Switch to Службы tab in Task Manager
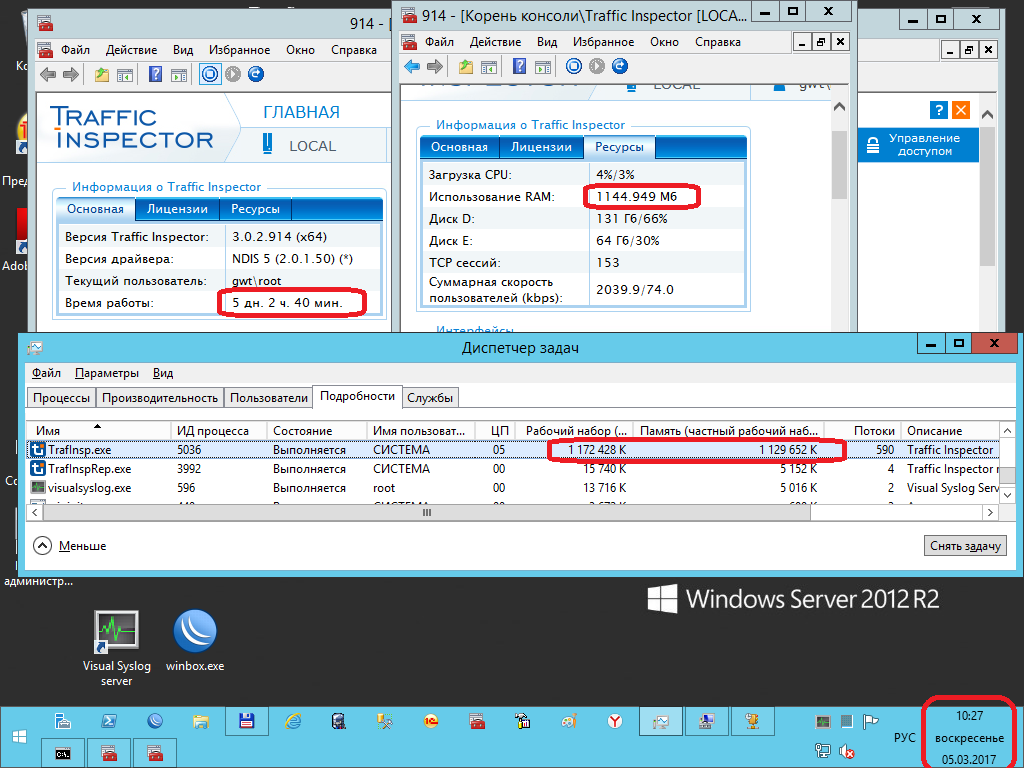This screenshot has width=1024, height=768. [x=430, y=398]
